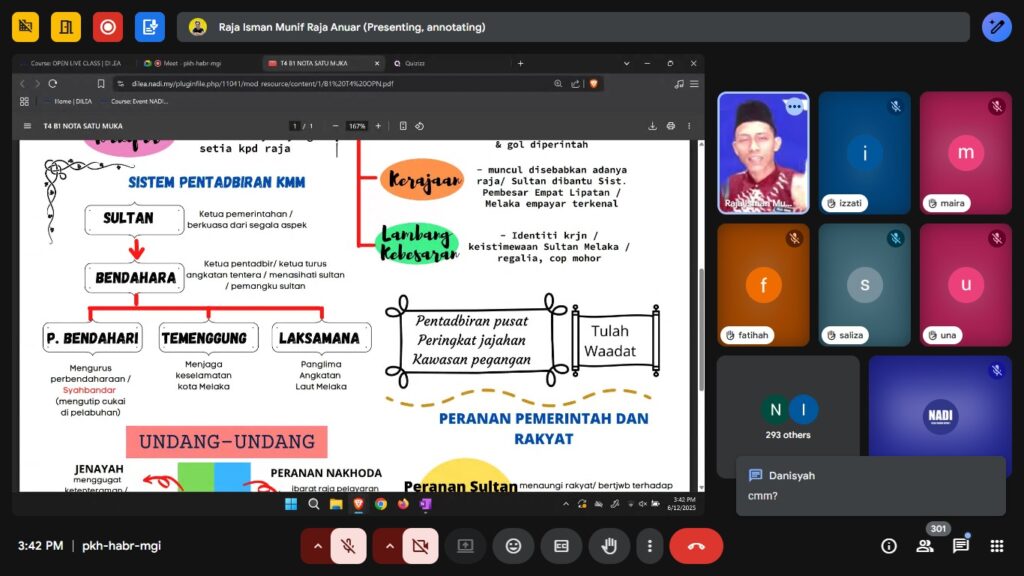Switch to the Quizizz tab

tap(415, 63)
